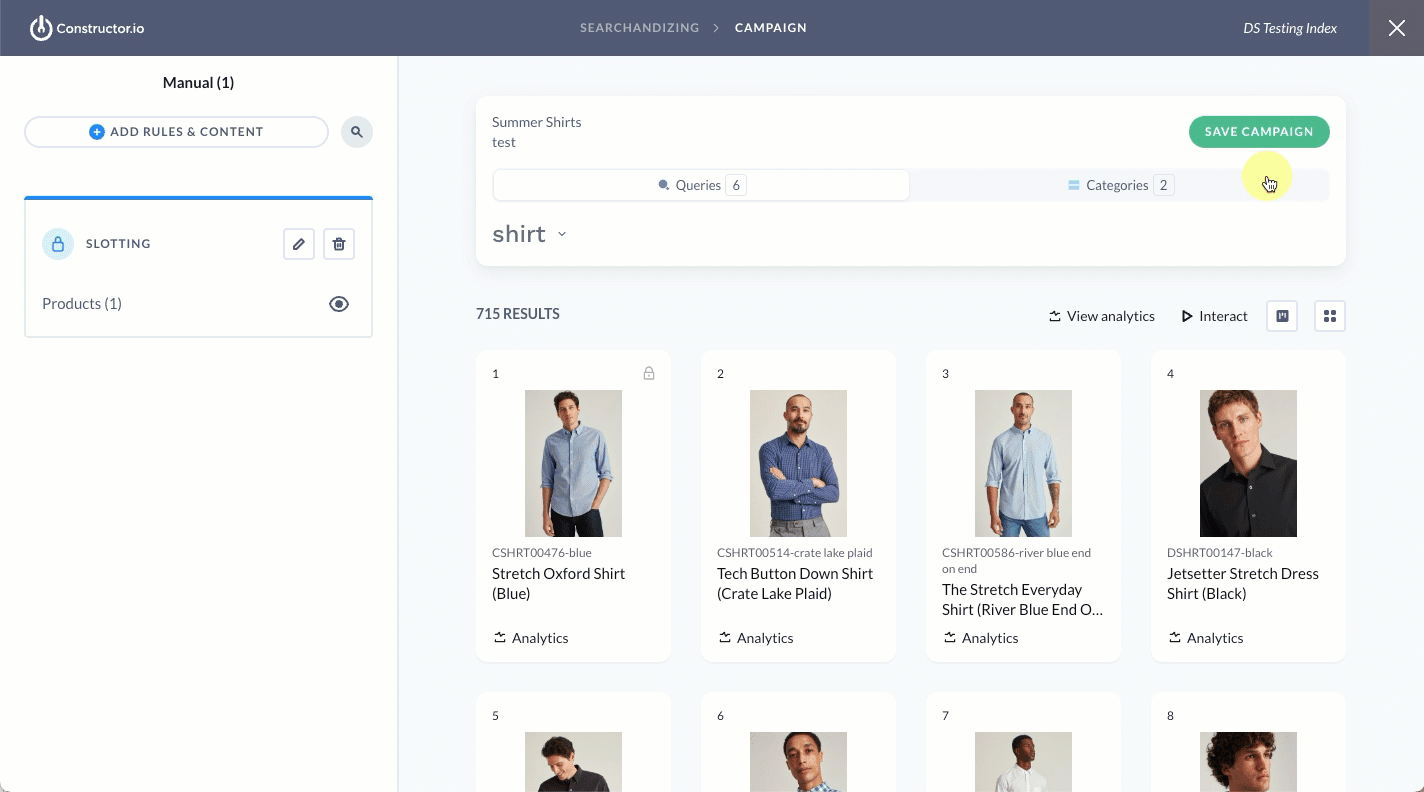Click the Products (1) label

click(82, 304)
